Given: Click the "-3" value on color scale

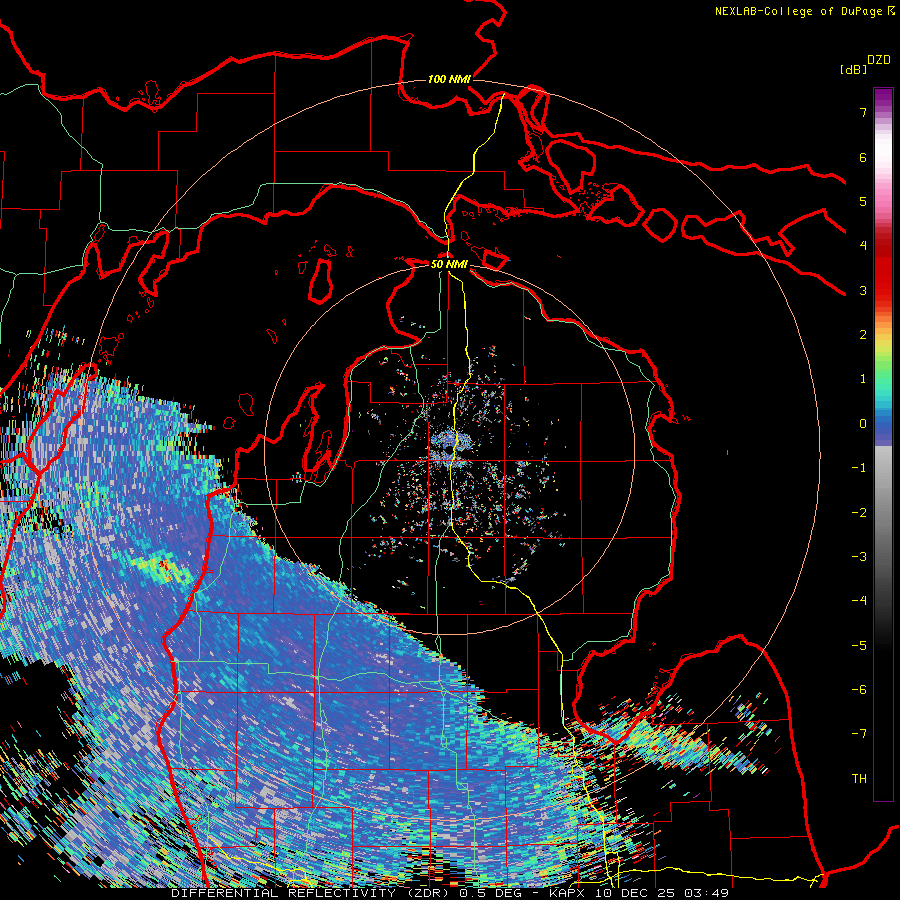Looking at the screenshot, I should click(x=859, y=557).
